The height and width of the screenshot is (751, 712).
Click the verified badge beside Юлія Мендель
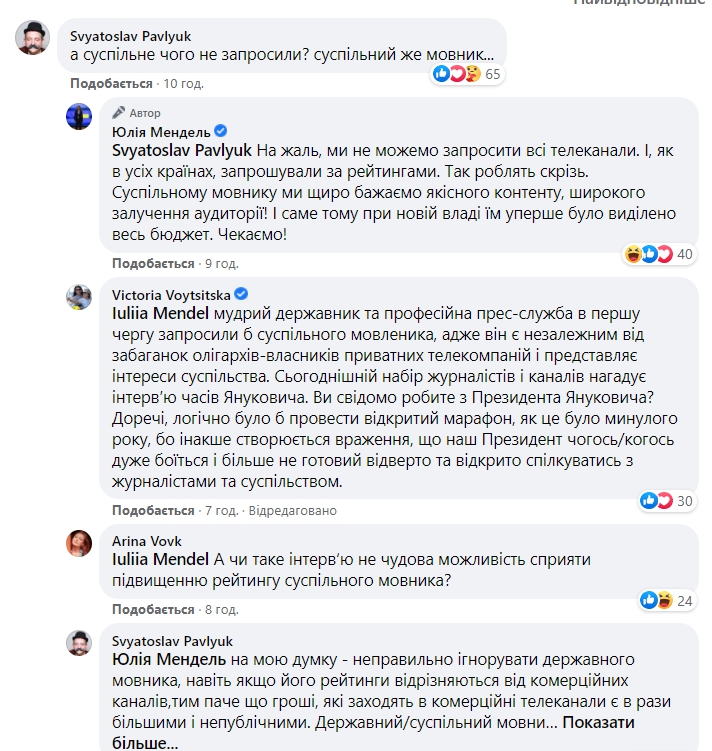point(222,132)
